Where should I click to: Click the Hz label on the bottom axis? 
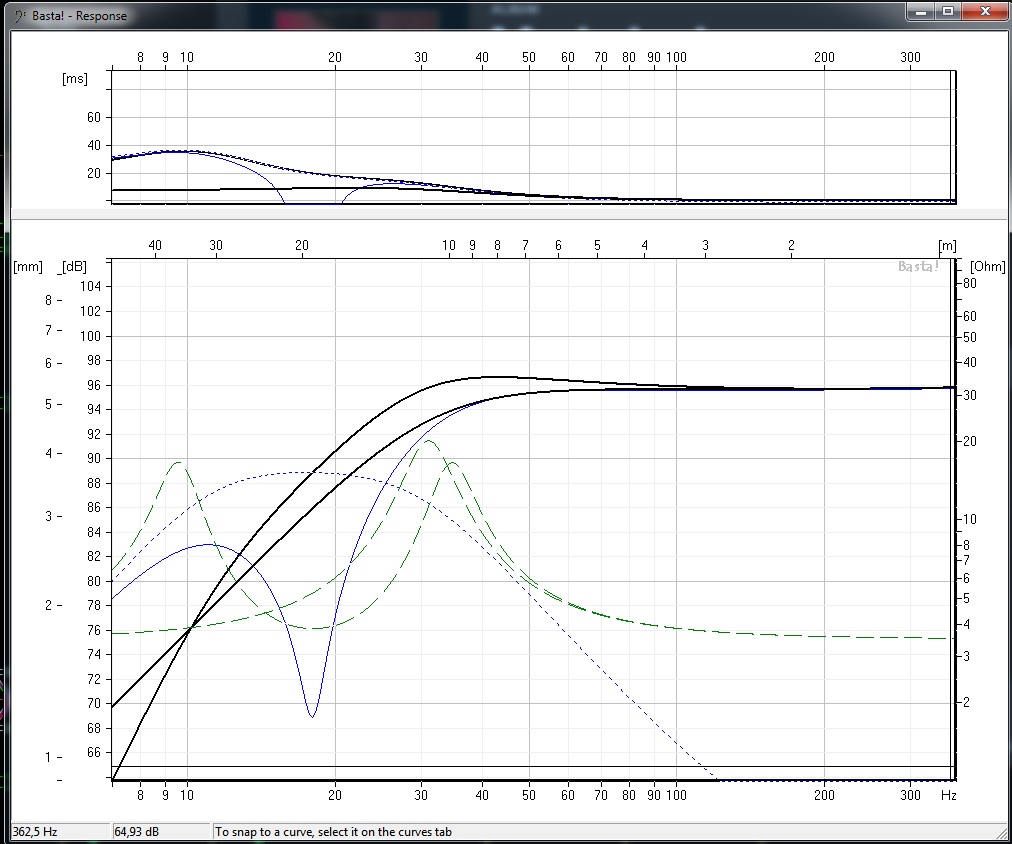[948, 795]
